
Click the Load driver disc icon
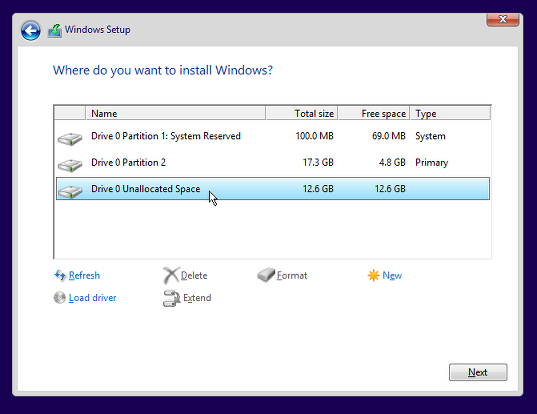pos(60,298)
